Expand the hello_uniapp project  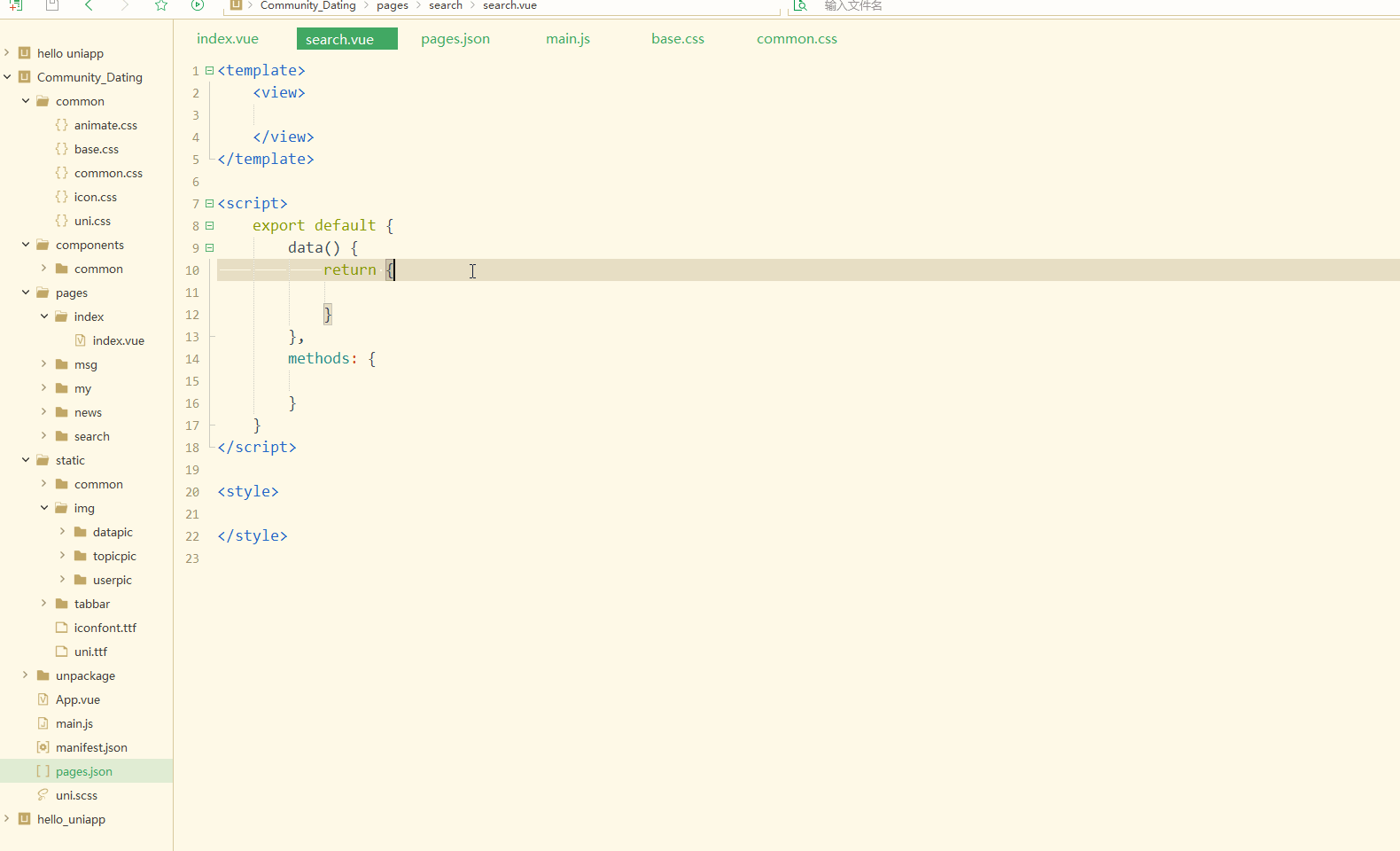click(x=7, y=819)
